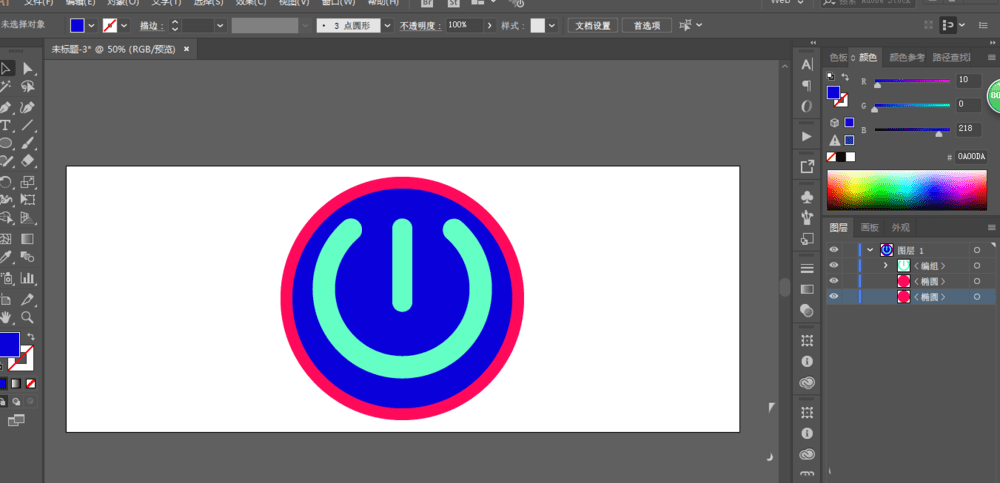The width and height of the screenshot is (1000, 483).
Task: Swap fill and stroke in toolbox
Action: tap(31, 337)
